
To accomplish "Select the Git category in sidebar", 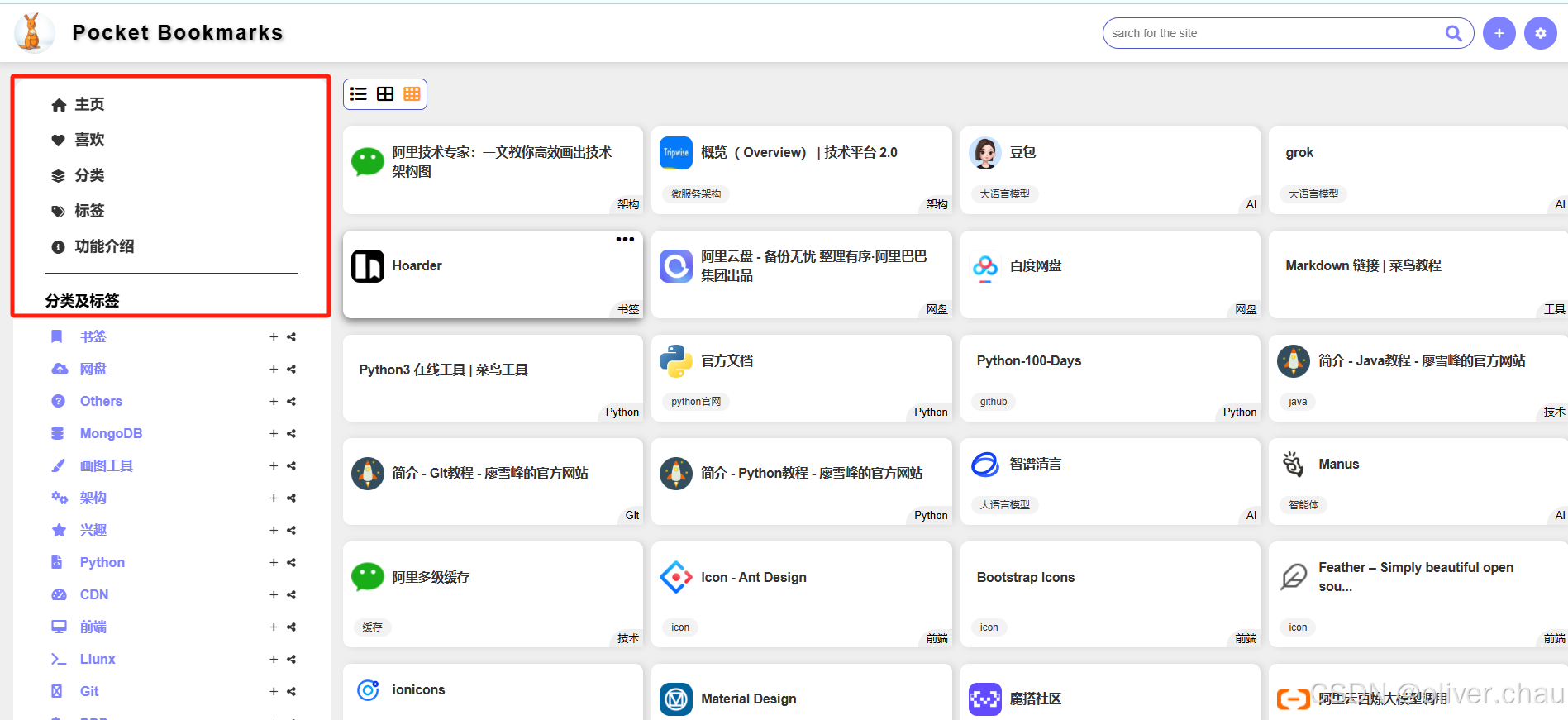I will click(88, 691).
